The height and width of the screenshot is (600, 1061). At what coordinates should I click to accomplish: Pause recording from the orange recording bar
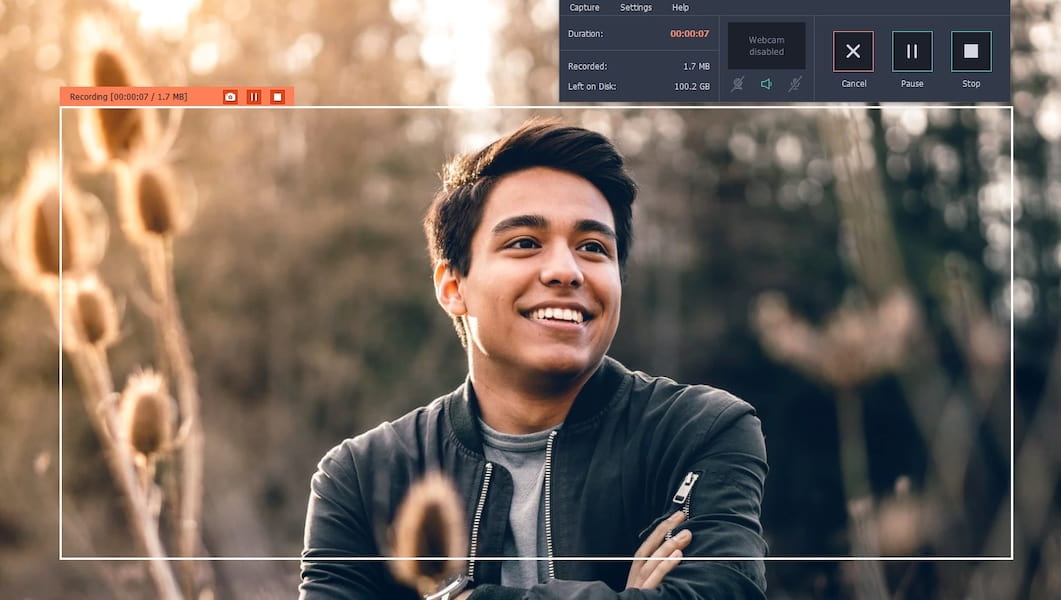click(254, 96)
